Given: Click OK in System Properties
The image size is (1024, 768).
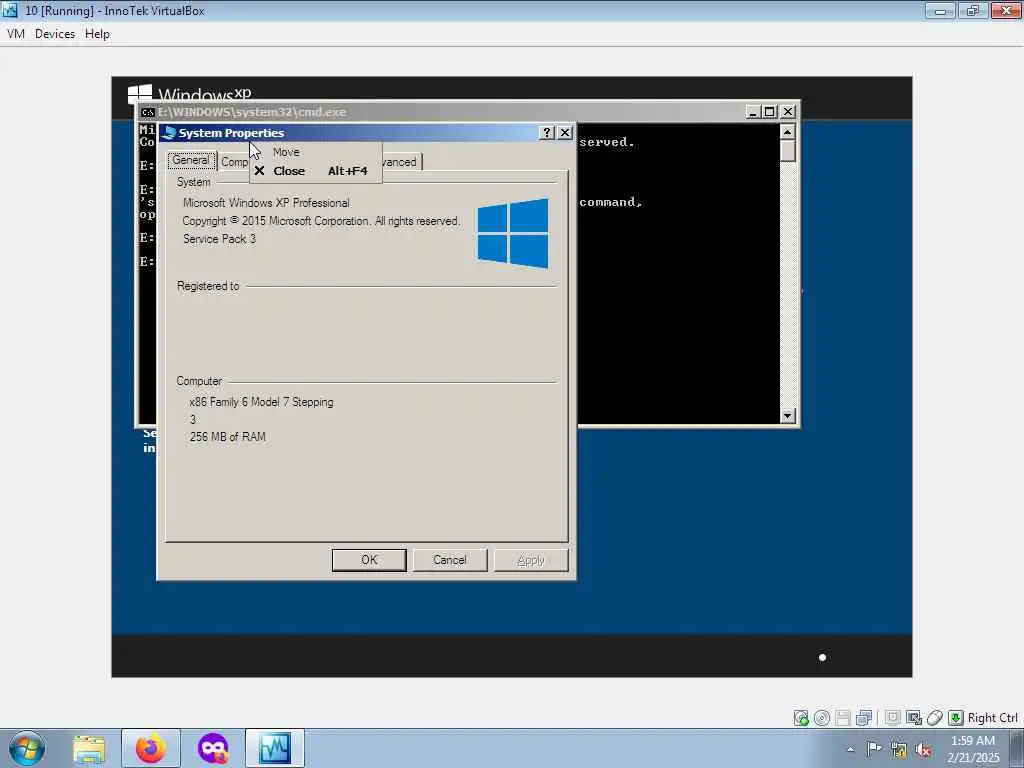Looking at the screenshot, I should (369, 560).
